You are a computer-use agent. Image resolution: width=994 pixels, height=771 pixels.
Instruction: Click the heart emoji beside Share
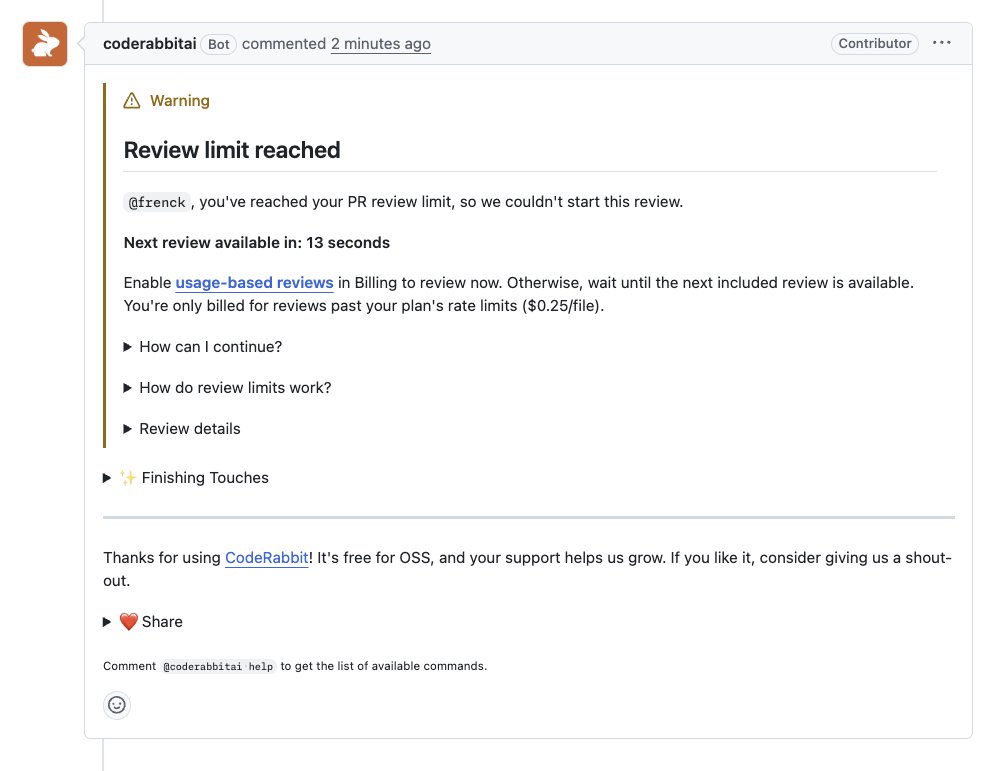[x=129, y=621]
